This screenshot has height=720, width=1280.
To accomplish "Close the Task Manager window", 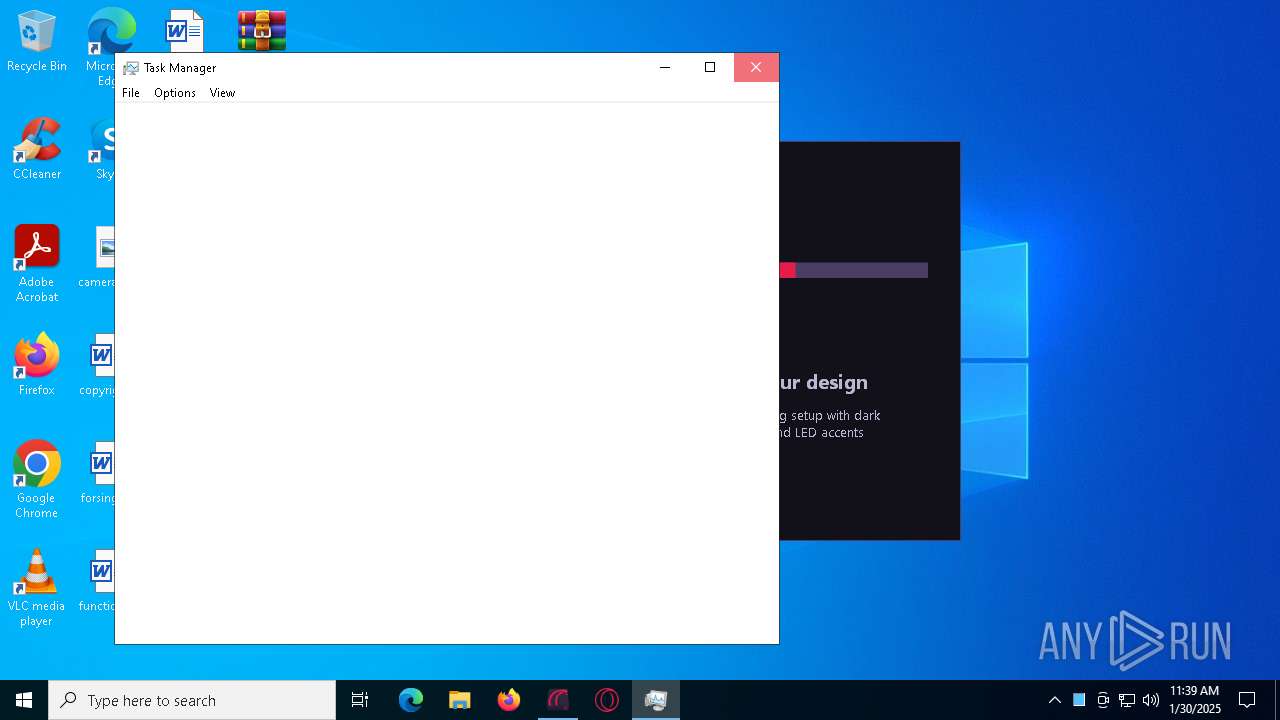I will coord(756,67).
